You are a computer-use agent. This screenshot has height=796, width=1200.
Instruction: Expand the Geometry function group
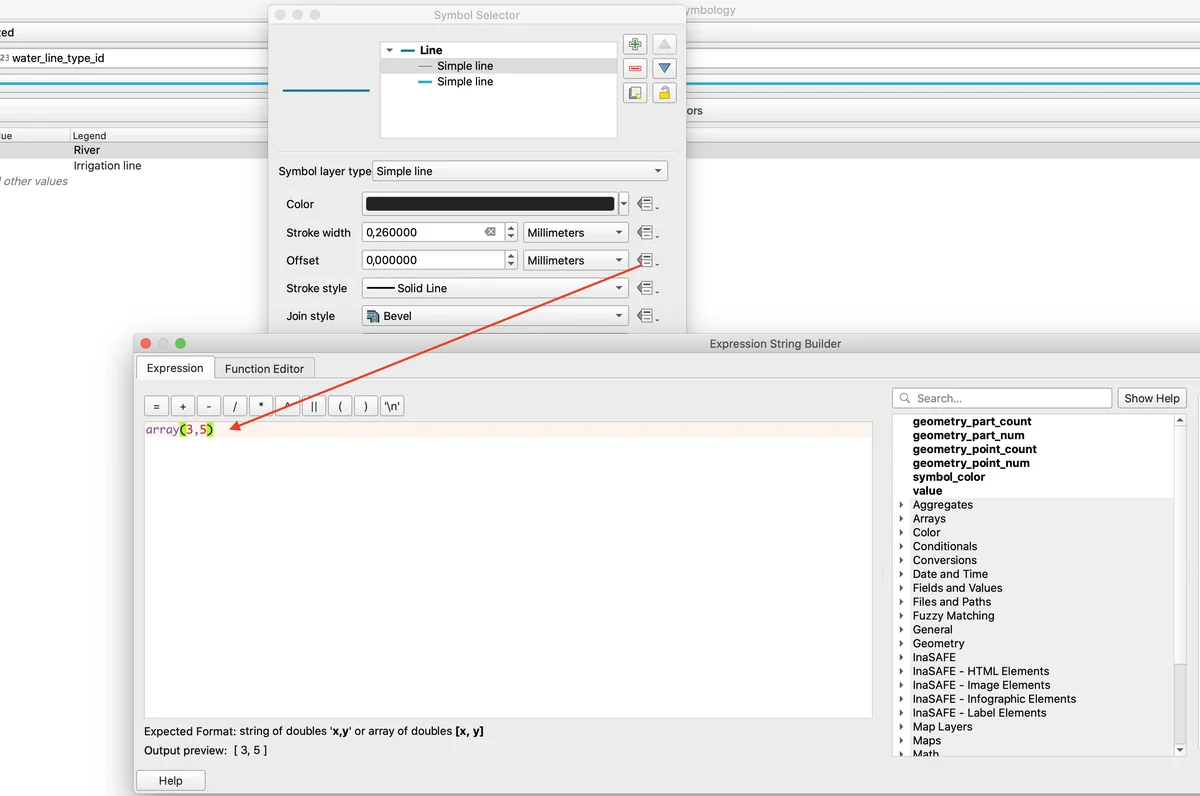click(x=902, y=644)
